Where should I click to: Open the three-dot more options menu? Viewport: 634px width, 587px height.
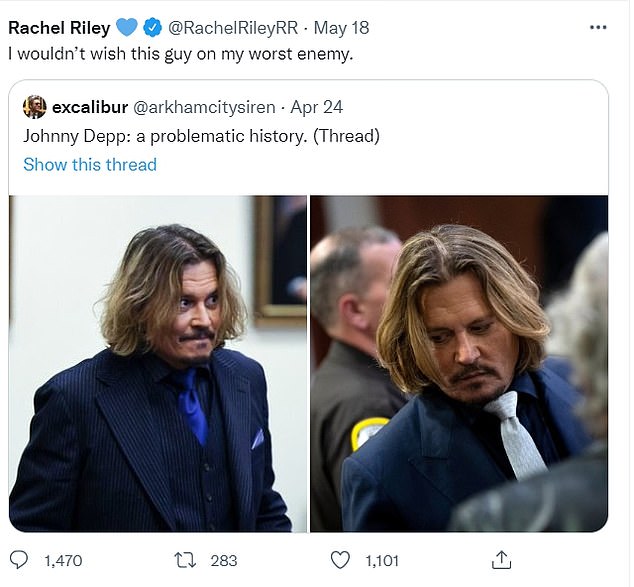pyautogui.click(x=598, y=28)
